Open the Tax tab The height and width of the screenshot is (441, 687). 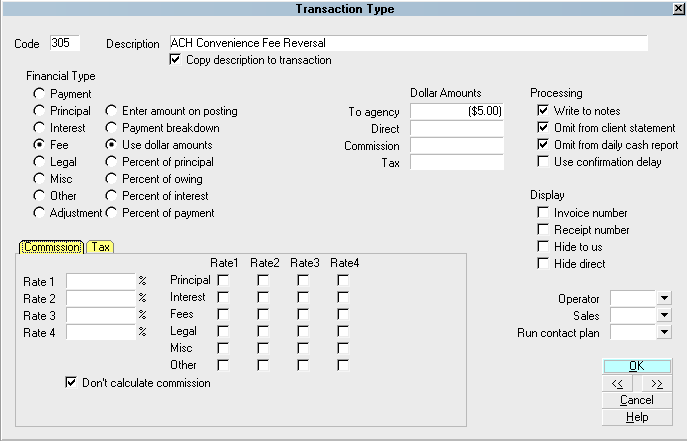100,247
